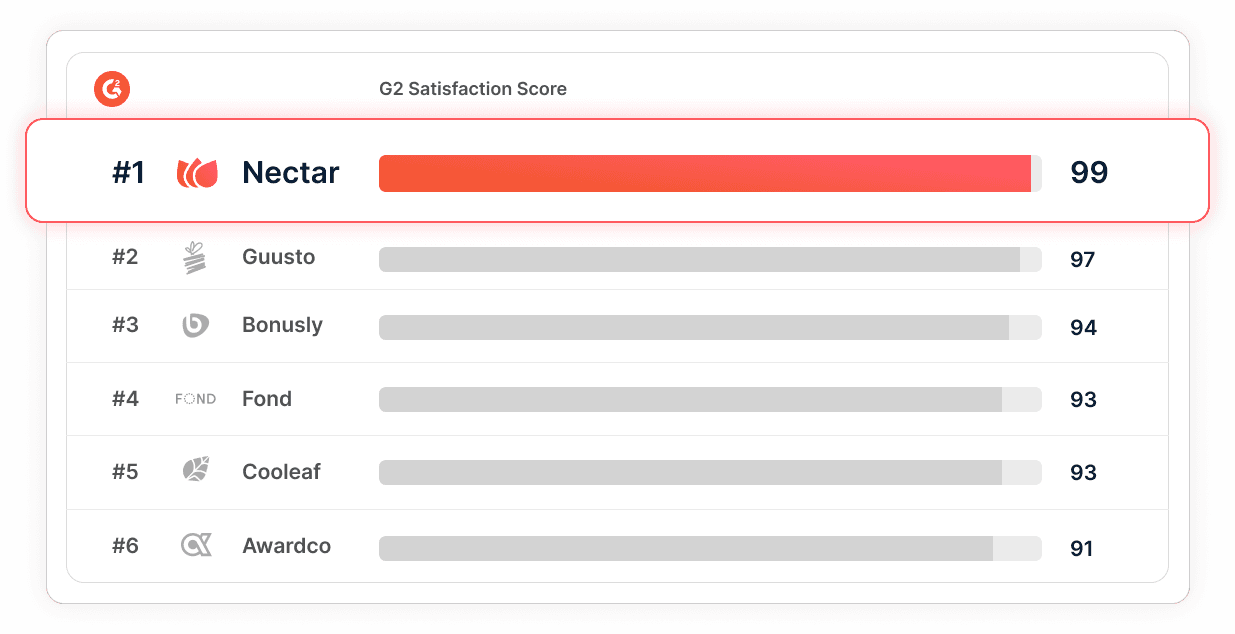Click Nectar's score value of 99
This screenshot has width=1235, height=634.
point(1089,173)
